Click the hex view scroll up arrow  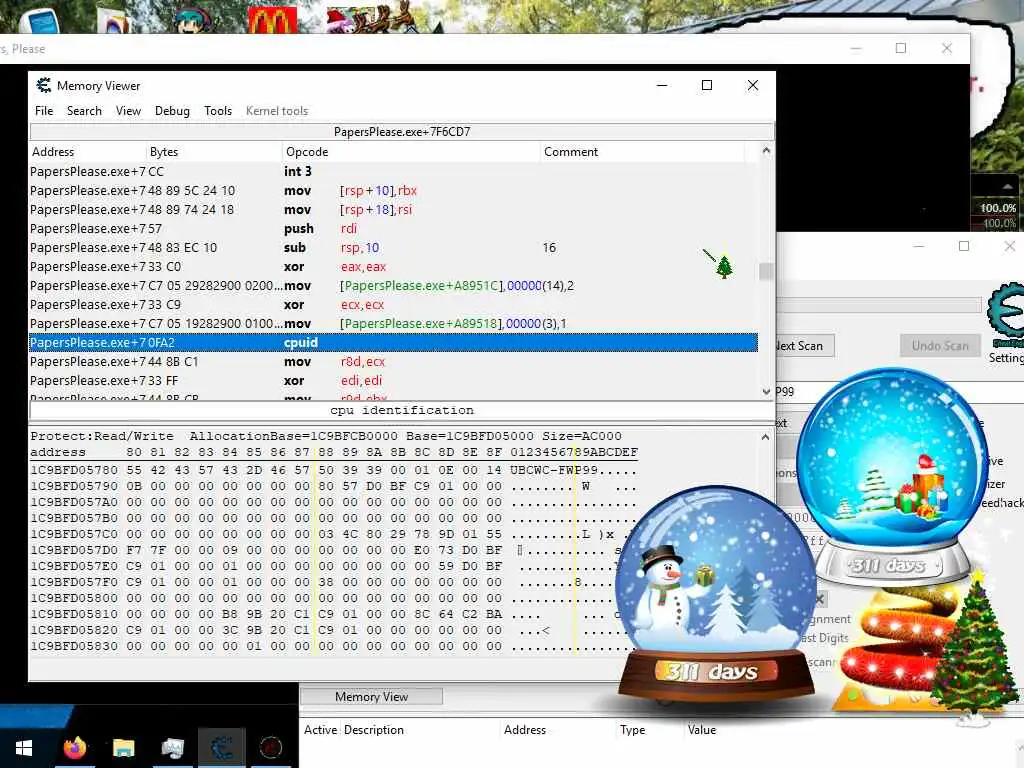(766, 436)
